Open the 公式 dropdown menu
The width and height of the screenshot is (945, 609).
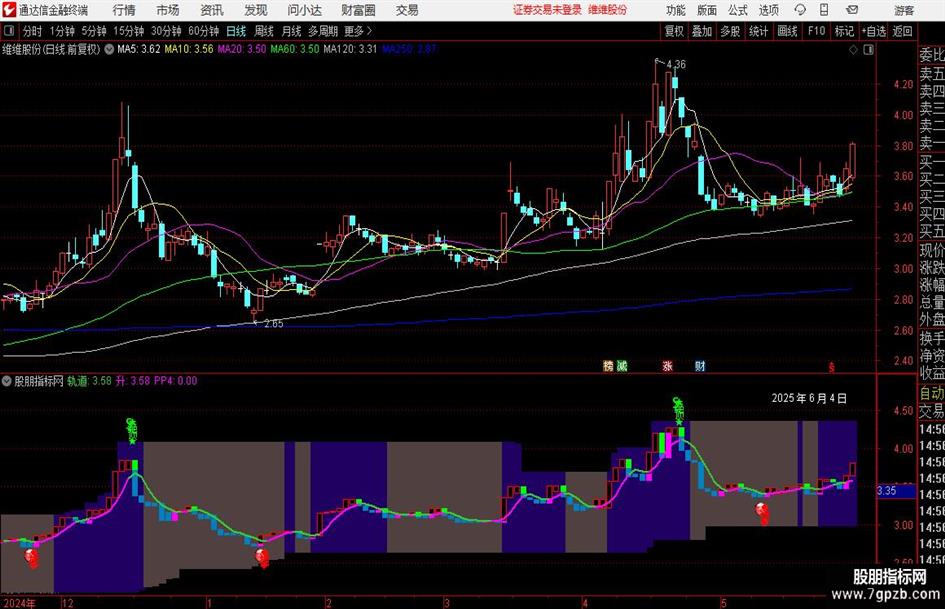(x=738, y=10)
